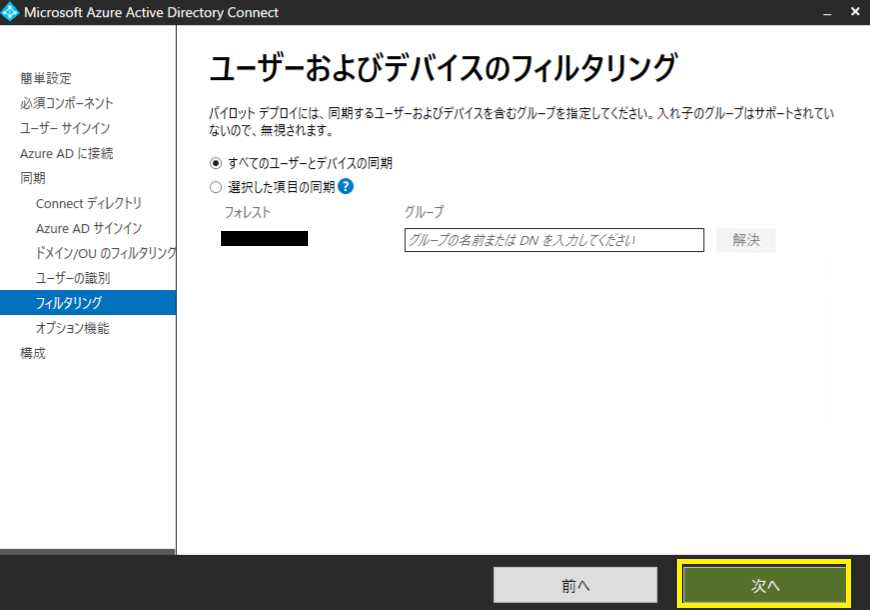Image resolution: width=870 pixels, height=610 pixels.
Task: Open ユーザー サインイン step in sidebar
Action: click(65, 128)
